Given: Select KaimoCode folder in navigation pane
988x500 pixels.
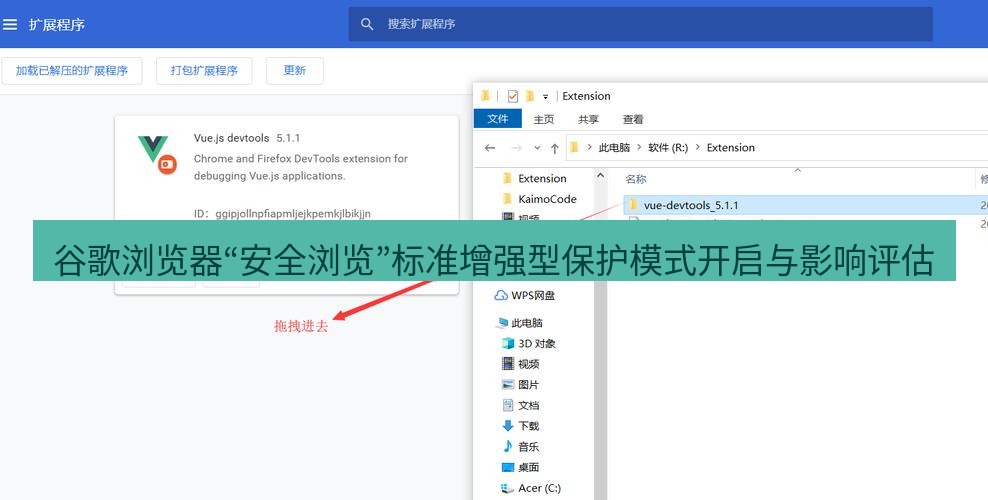Looking at the screenshot, I should [547, 199].
